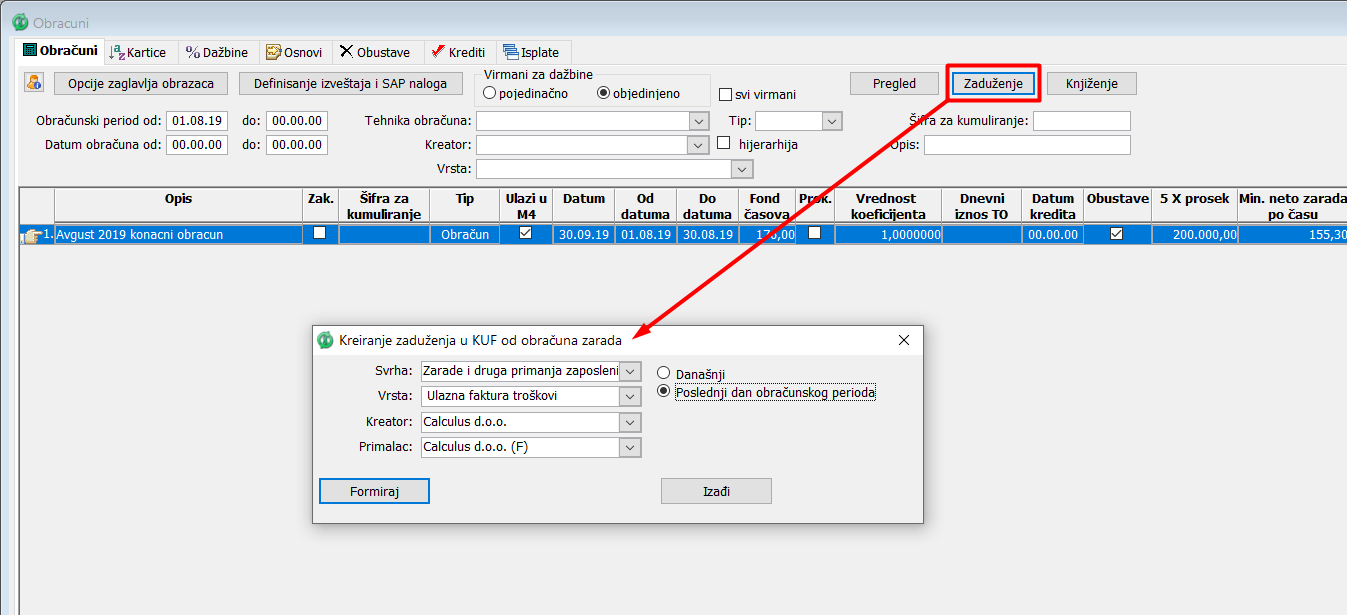Expand the Ulazna faktura troškovi dropdown

[x=630, y=396]
